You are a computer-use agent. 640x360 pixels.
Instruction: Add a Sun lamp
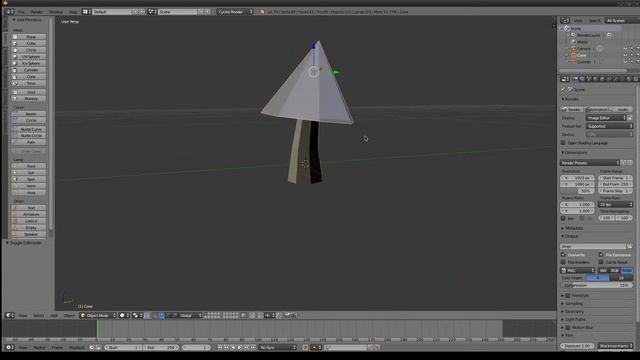29,173
